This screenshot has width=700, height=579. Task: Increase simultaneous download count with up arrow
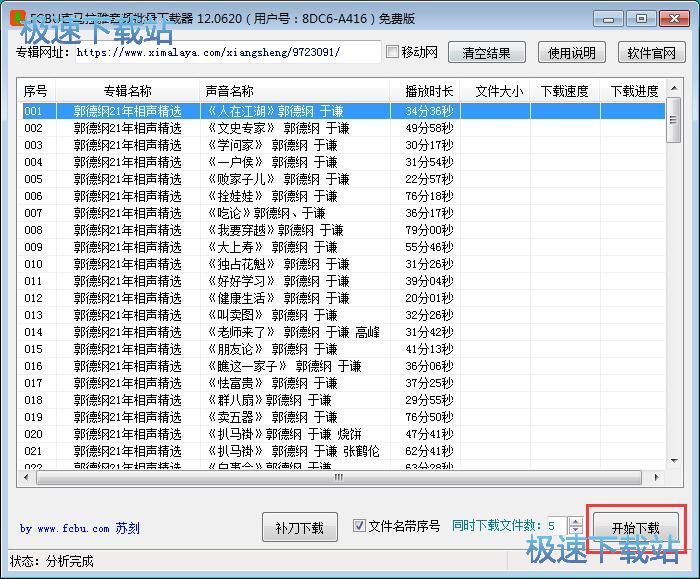pyautogui.click(x=575, y=521)
